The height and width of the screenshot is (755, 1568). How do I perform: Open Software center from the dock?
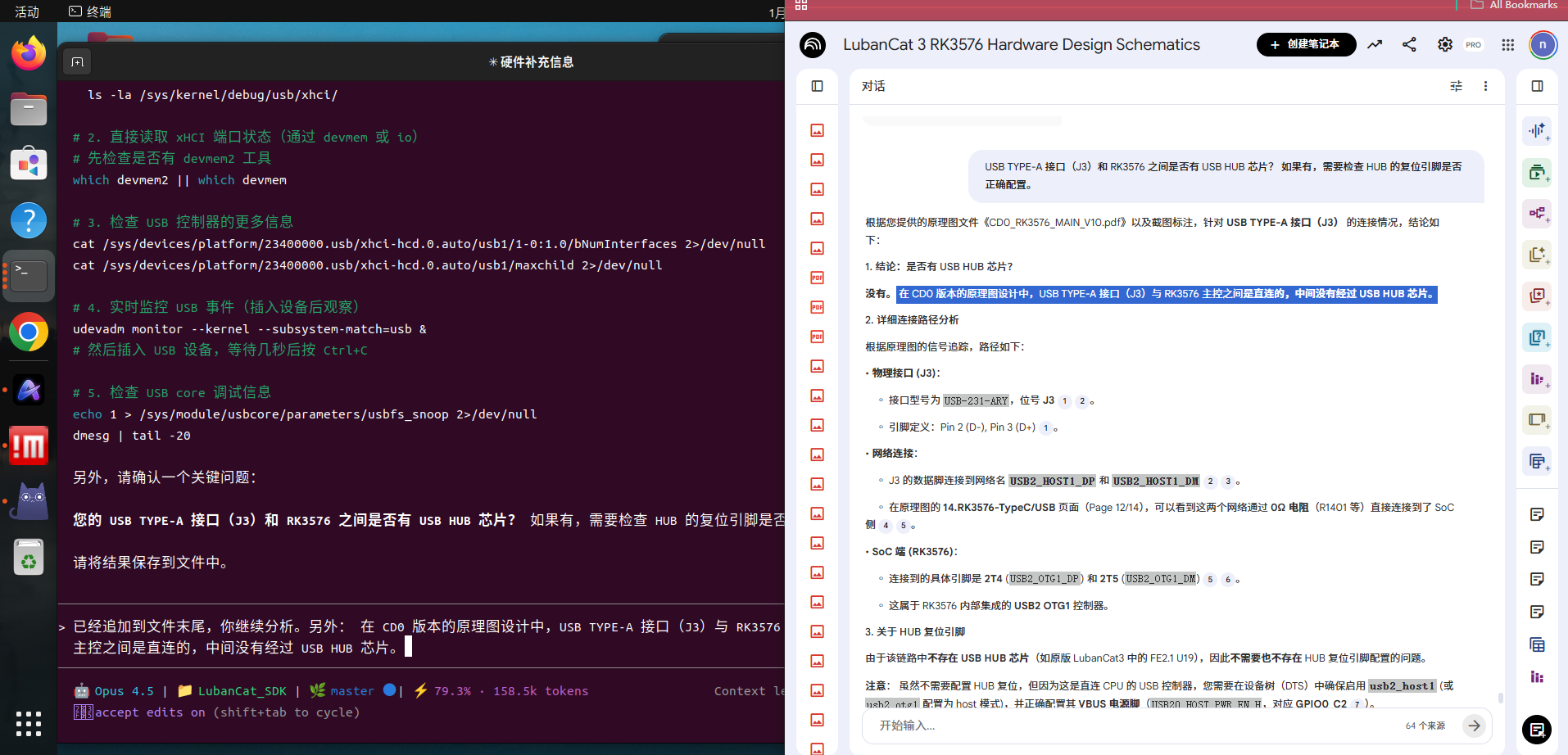pyautogui.click(x=29, y=165)
